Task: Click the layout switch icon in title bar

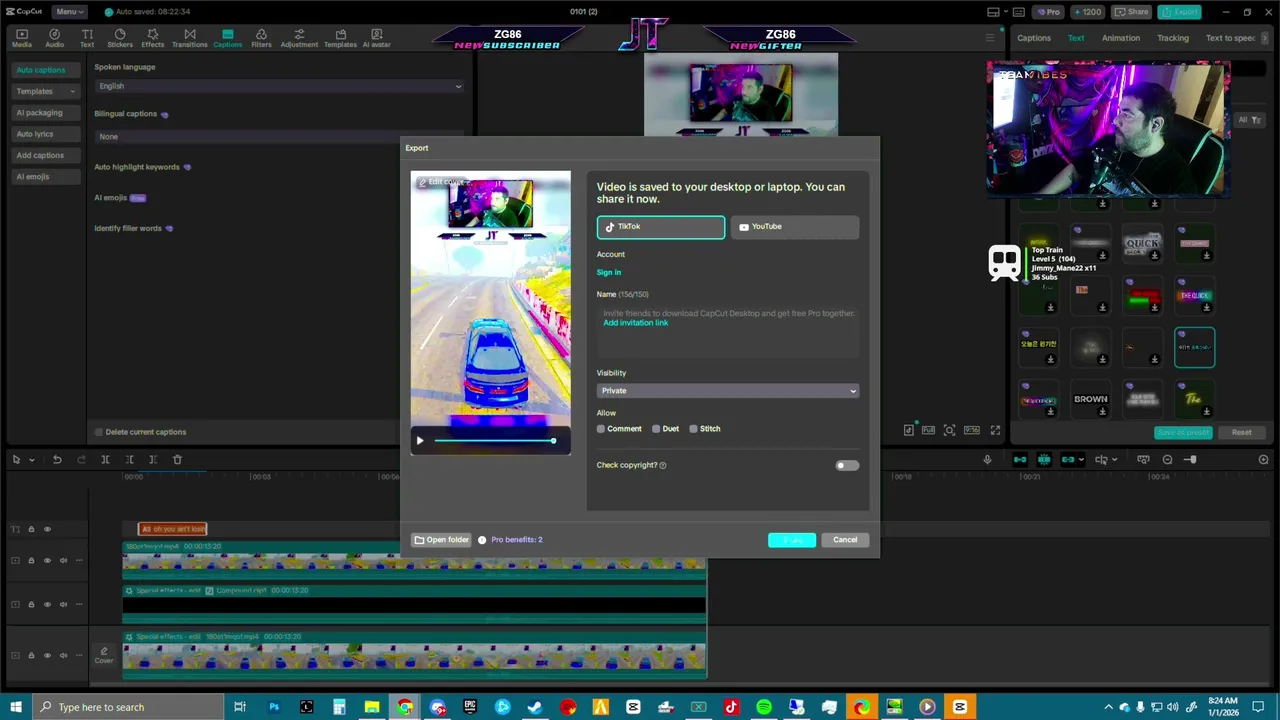Action: [994, 12]
